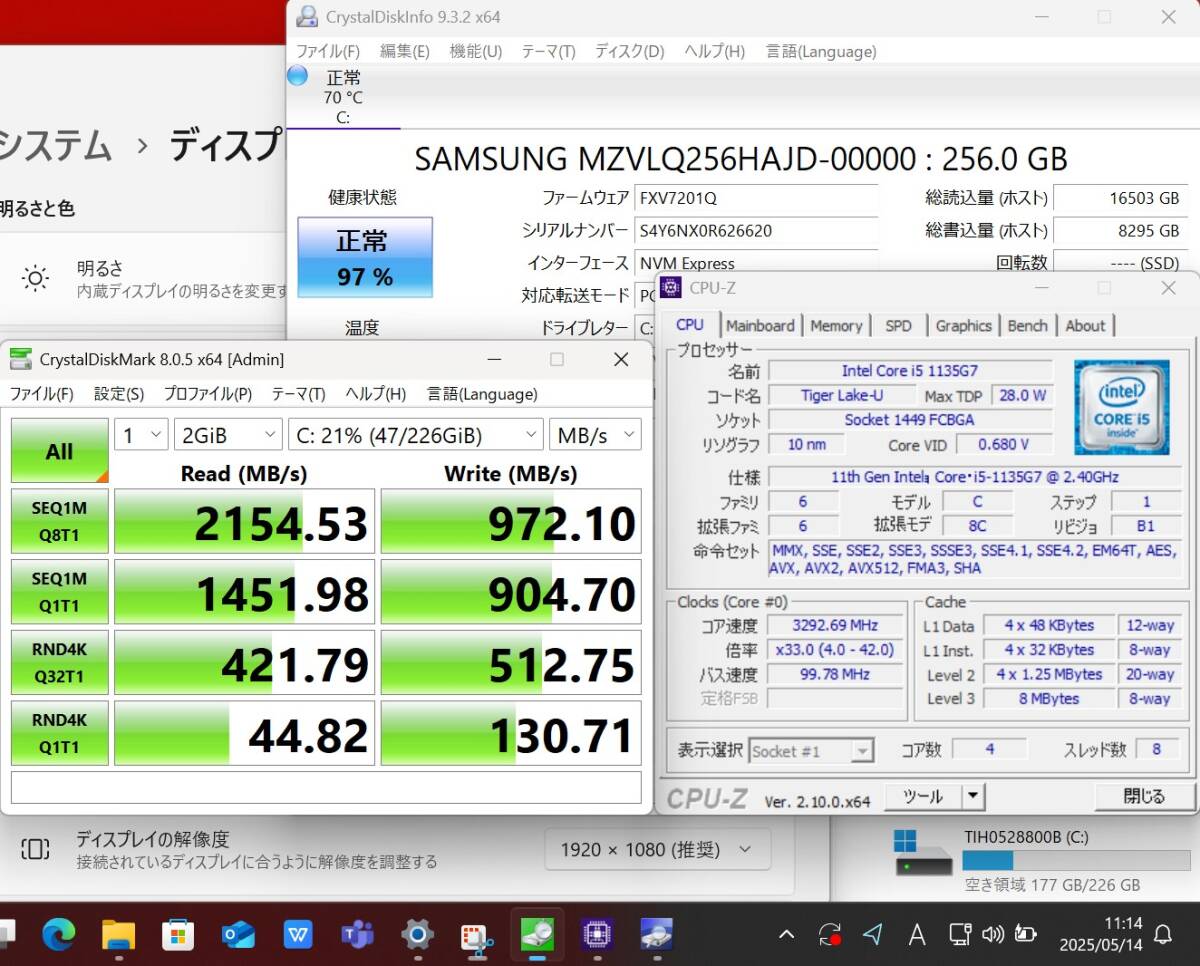The height and width of the screenshot is (966, 1200).
Task: Open the notification bell
Action: (x=1163, y=935)
